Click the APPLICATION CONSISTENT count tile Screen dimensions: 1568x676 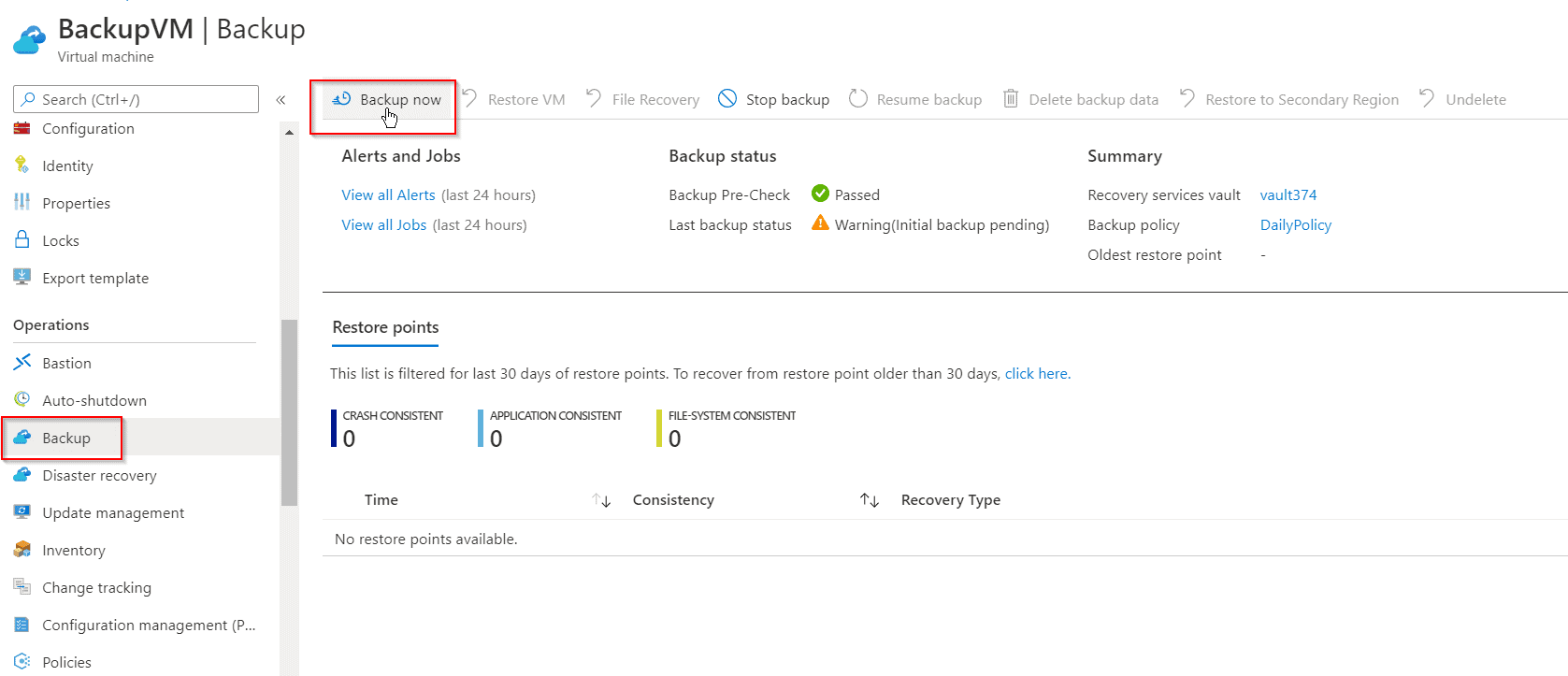(550, 428)
